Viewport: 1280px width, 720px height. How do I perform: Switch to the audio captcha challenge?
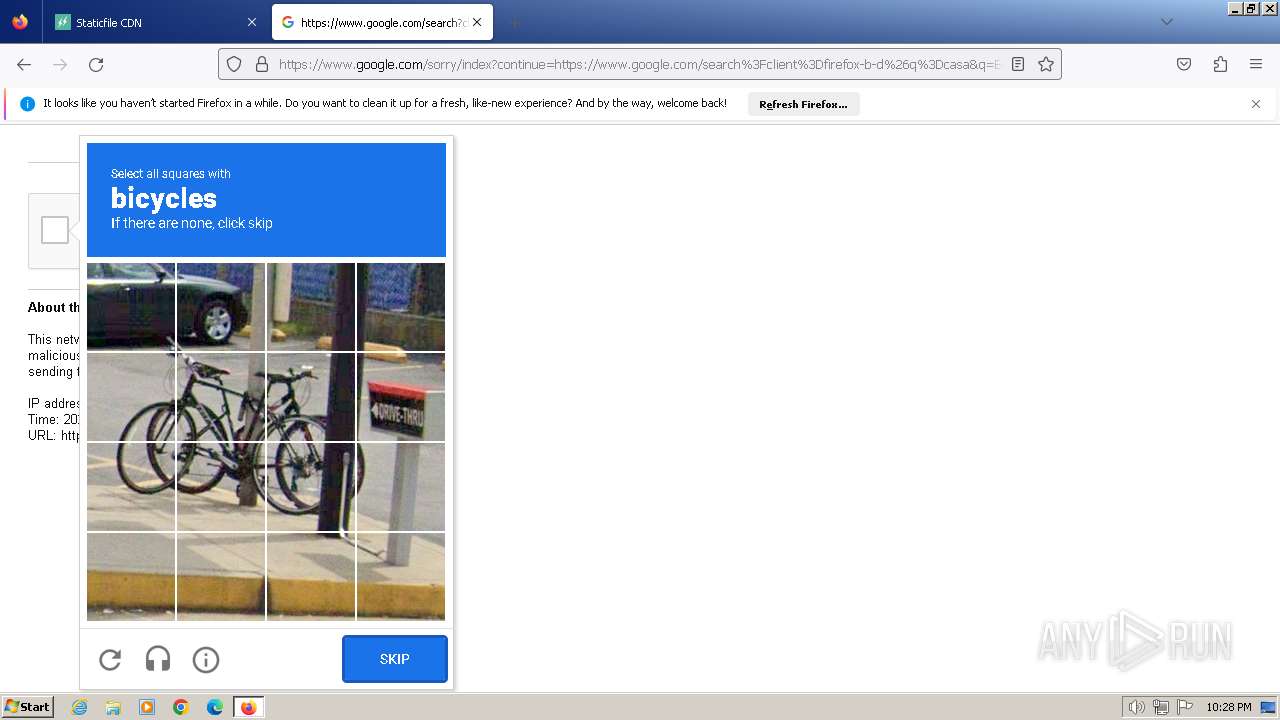(158, 659)
